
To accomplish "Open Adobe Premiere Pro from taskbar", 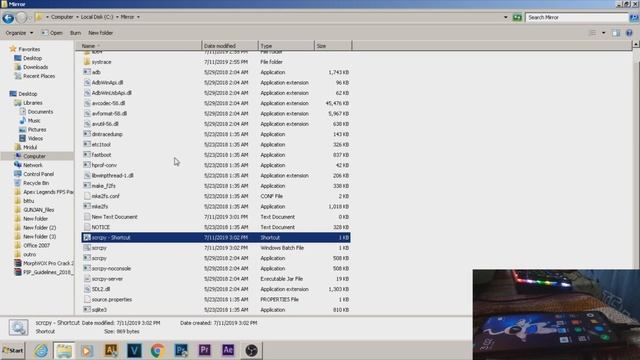I will click(x=204, y=351).
